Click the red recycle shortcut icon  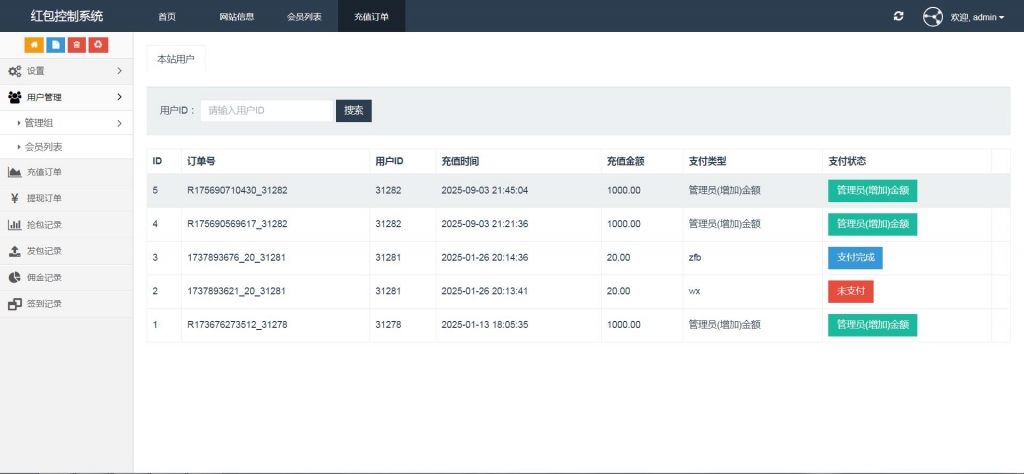pos(98,45)
